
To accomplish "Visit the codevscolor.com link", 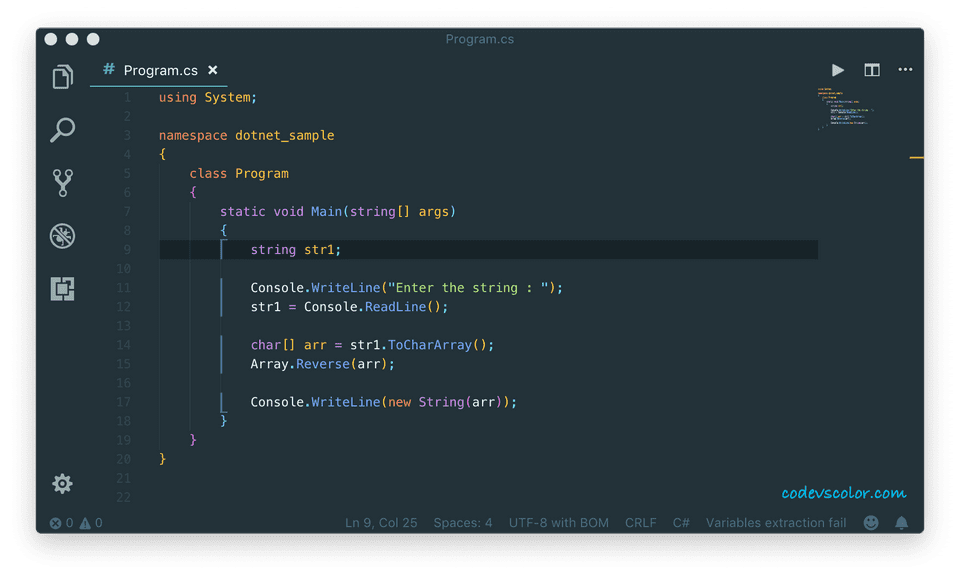I will 847,491.
